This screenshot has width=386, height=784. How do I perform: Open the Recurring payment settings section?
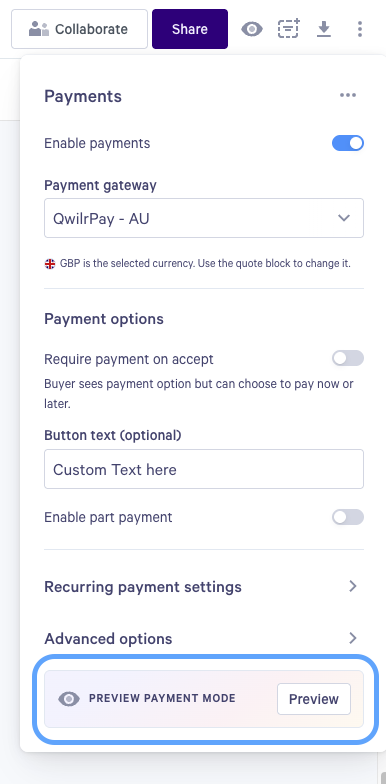coord(204,586)
